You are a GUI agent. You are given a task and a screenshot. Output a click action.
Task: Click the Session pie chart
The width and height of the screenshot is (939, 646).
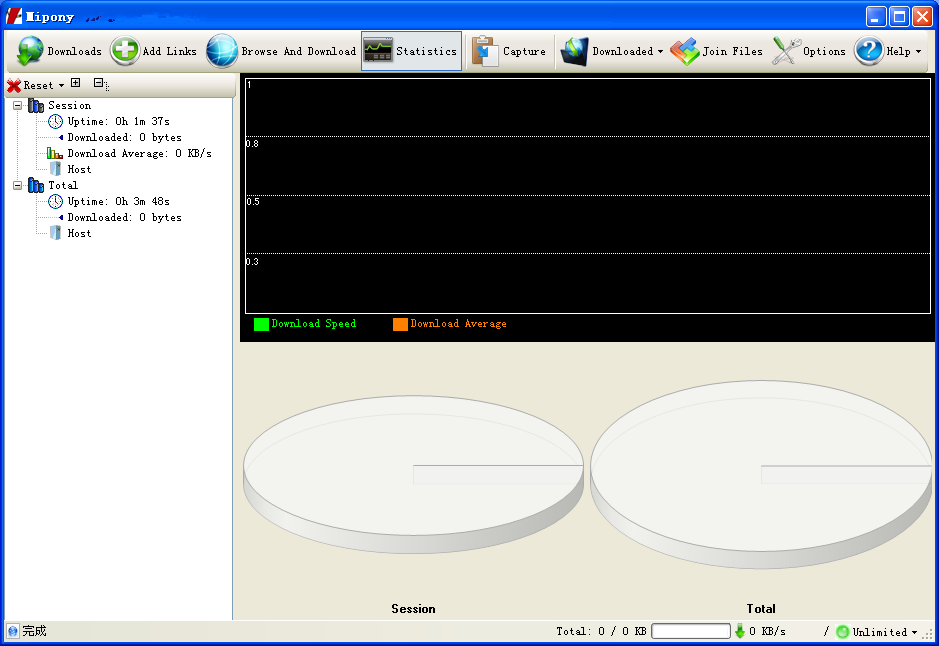pyautogui.click(x=413, y=474)
